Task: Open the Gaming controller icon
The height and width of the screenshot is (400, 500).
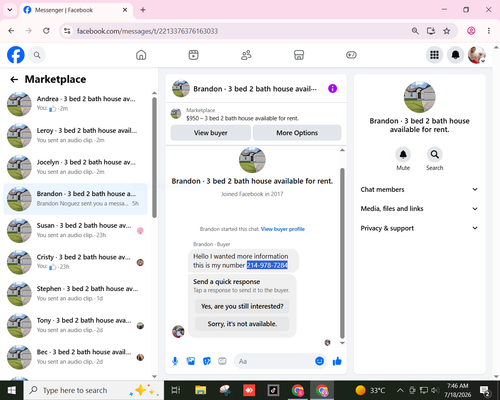Action: click(x=351, y=55)
